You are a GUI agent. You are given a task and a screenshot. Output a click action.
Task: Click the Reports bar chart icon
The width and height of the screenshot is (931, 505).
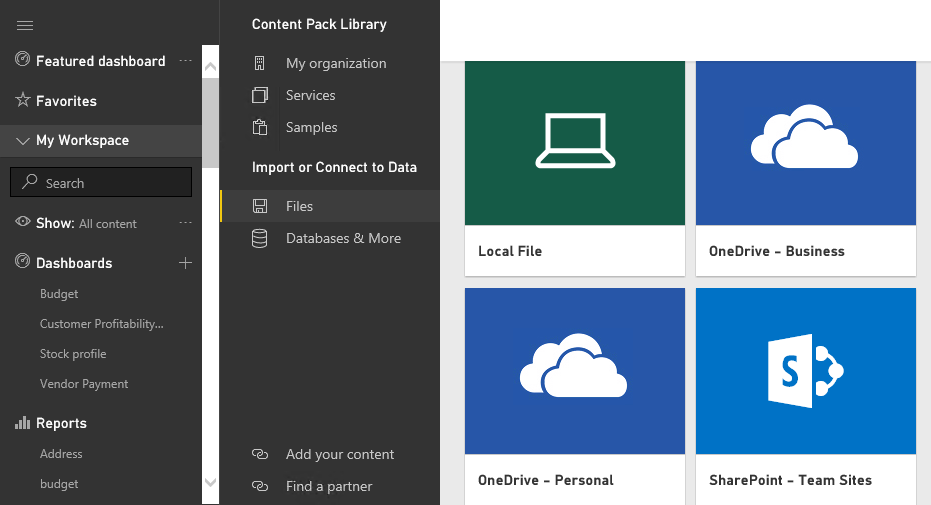pos(23,422)
